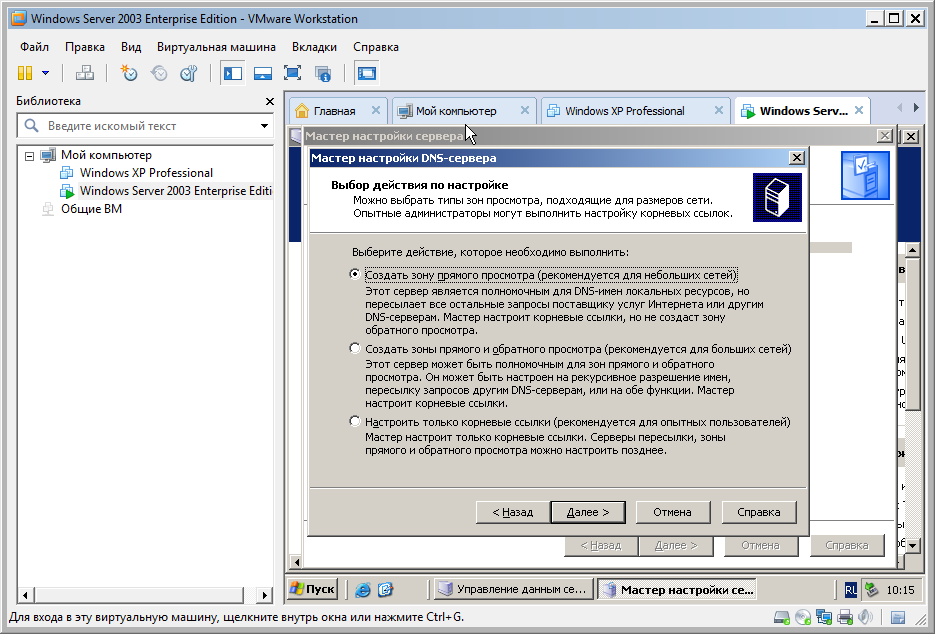
Task: Click the DNS server icon in wizard header
Action: pyautogui.click(x=777, y=197)
